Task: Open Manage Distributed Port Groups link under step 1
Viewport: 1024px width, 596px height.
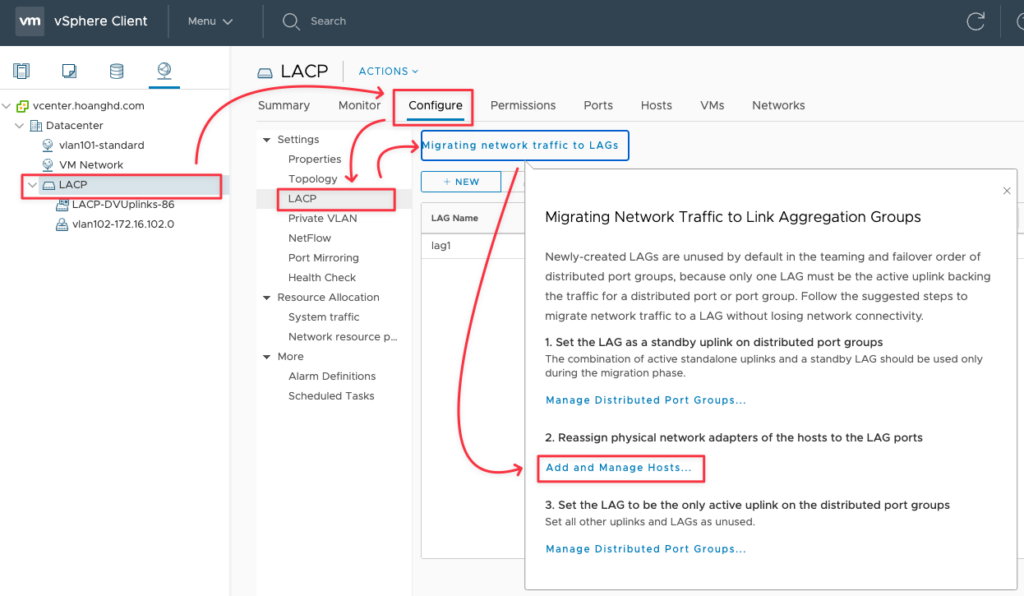Action: click(x=645, y=400)
